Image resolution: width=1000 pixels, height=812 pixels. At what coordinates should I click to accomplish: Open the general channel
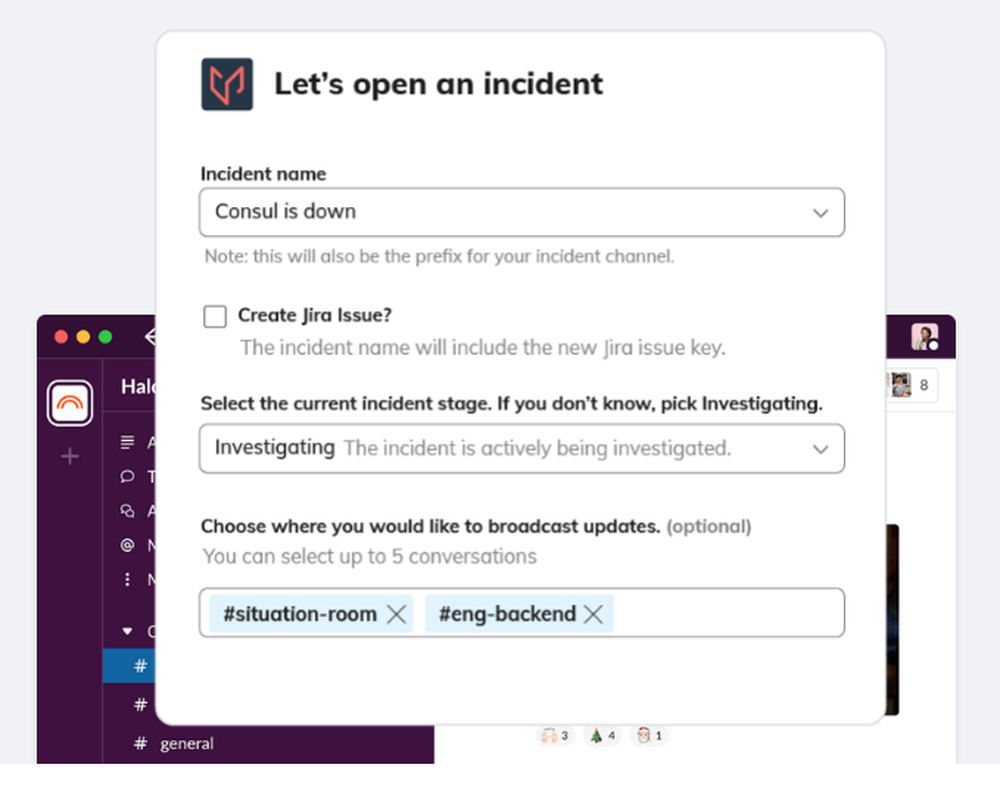pos(187,743)
